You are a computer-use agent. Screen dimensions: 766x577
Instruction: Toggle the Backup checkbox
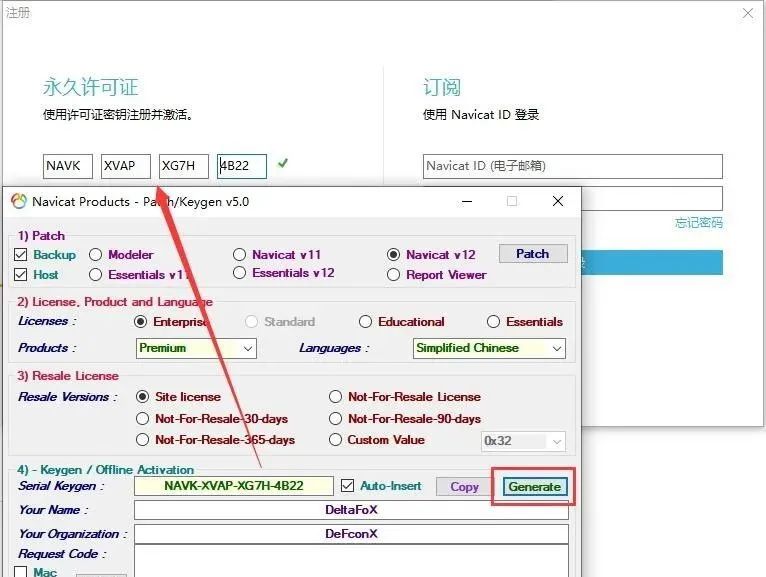[x=21, y=255]
